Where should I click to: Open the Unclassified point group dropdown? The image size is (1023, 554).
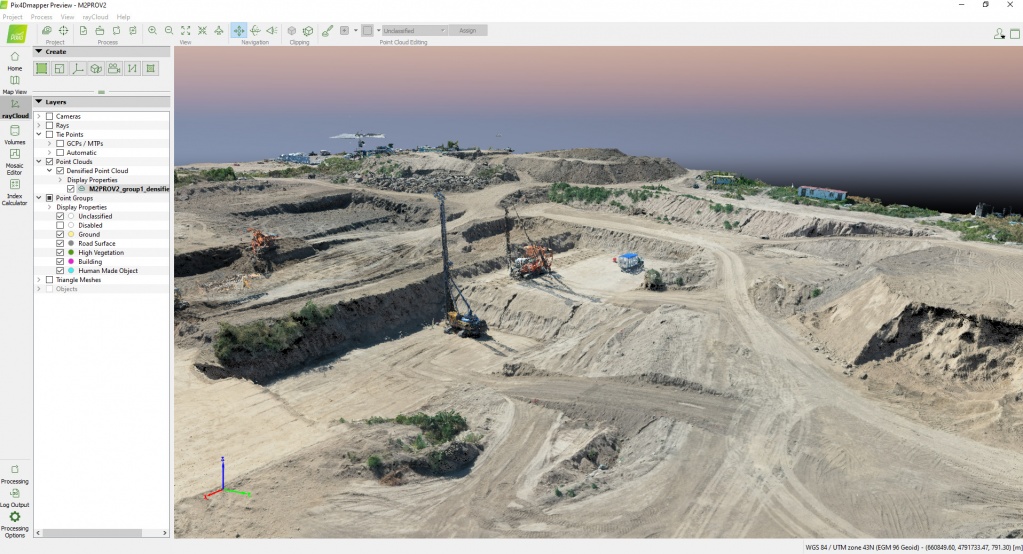[413, 31]
